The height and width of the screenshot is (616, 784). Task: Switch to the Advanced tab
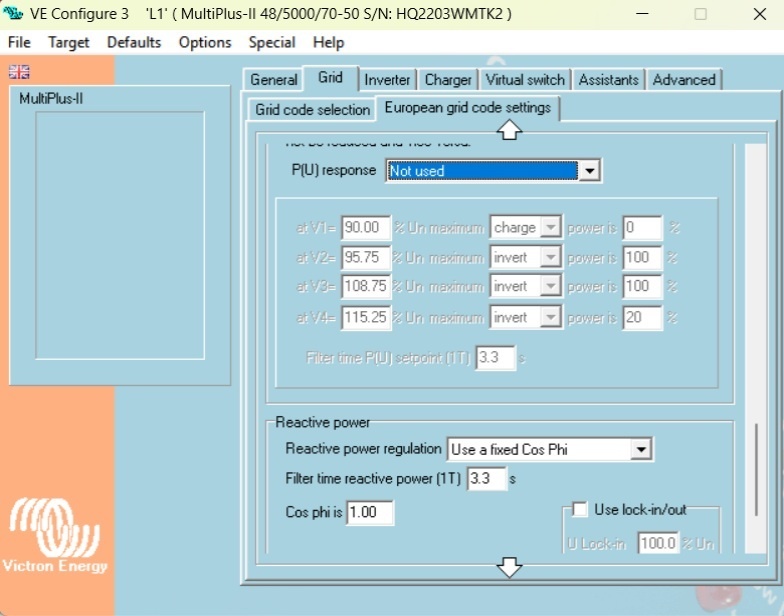point(684,80)
